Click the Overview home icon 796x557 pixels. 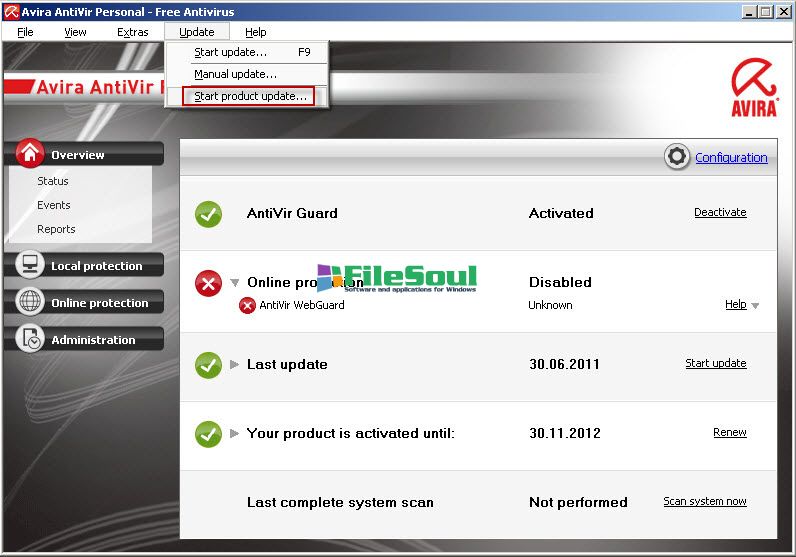(x=30, y=153)
